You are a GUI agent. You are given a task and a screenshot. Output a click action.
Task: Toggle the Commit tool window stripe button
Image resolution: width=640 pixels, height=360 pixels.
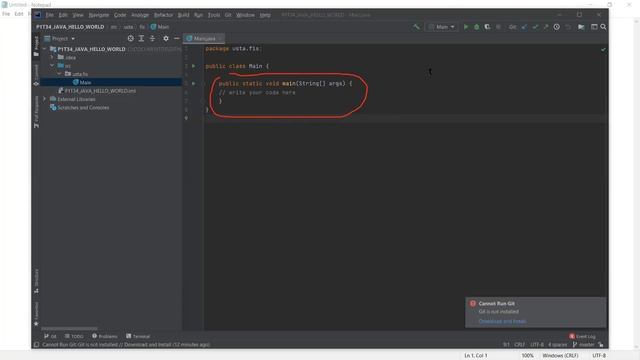click(x=36, y=76)
